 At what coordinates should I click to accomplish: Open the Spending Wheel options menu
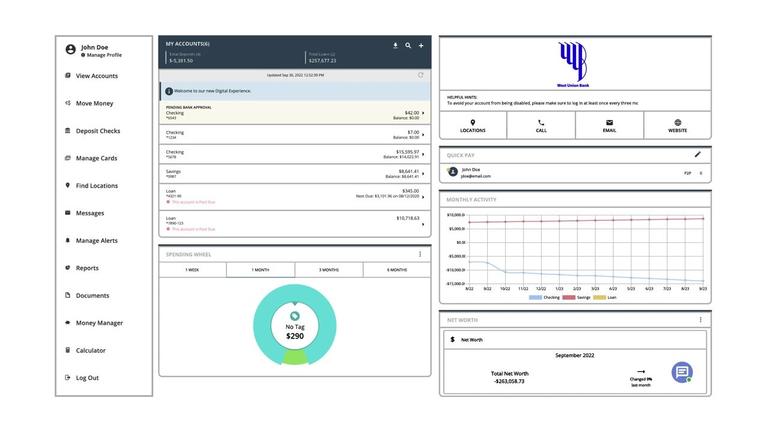point(420,254)
